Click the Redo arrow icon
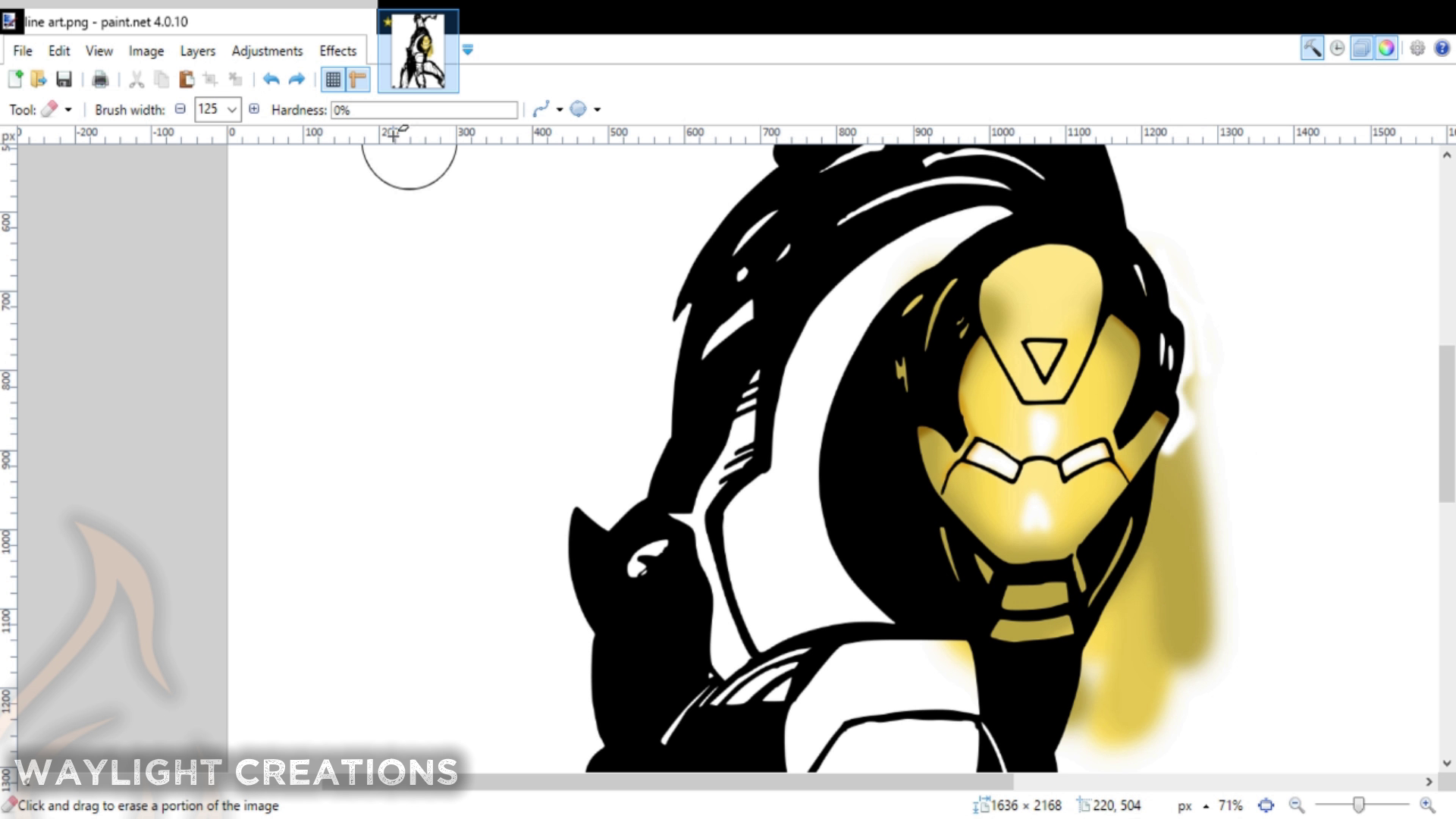The width and height of the screenshot is (1456, 819). (297, 79)
